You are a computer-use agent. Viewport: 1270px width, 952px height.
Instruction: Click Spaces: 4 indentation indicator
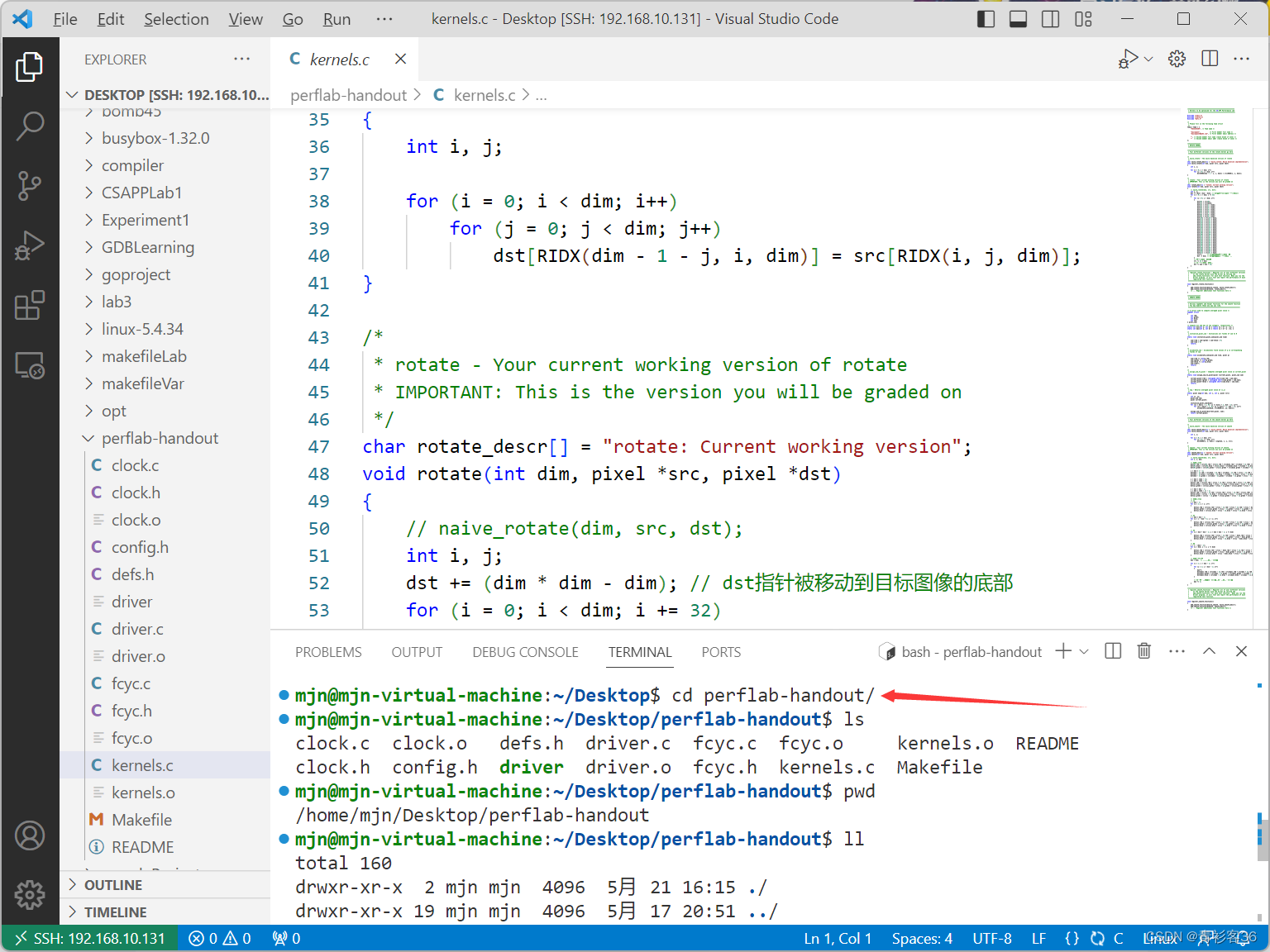pyautogui.click(x=922, y=939)
